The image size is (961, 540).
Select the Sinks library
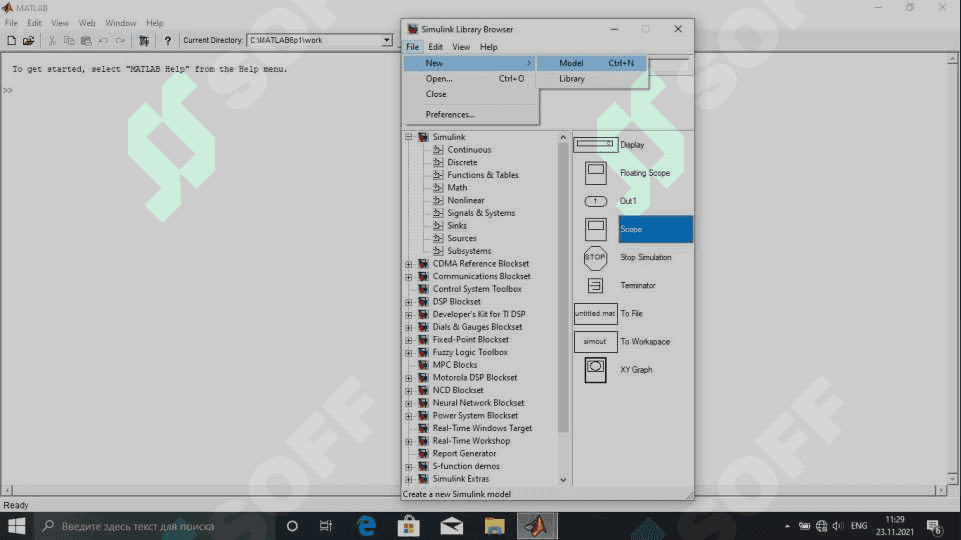(457, 226)
